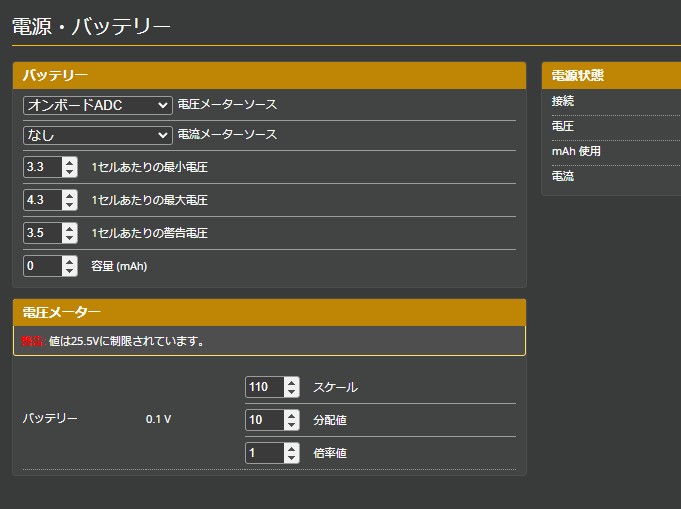The image size is (681, 509).
Task: Increase 容量 (mAh) with up arrow
Action: [69, 261]
